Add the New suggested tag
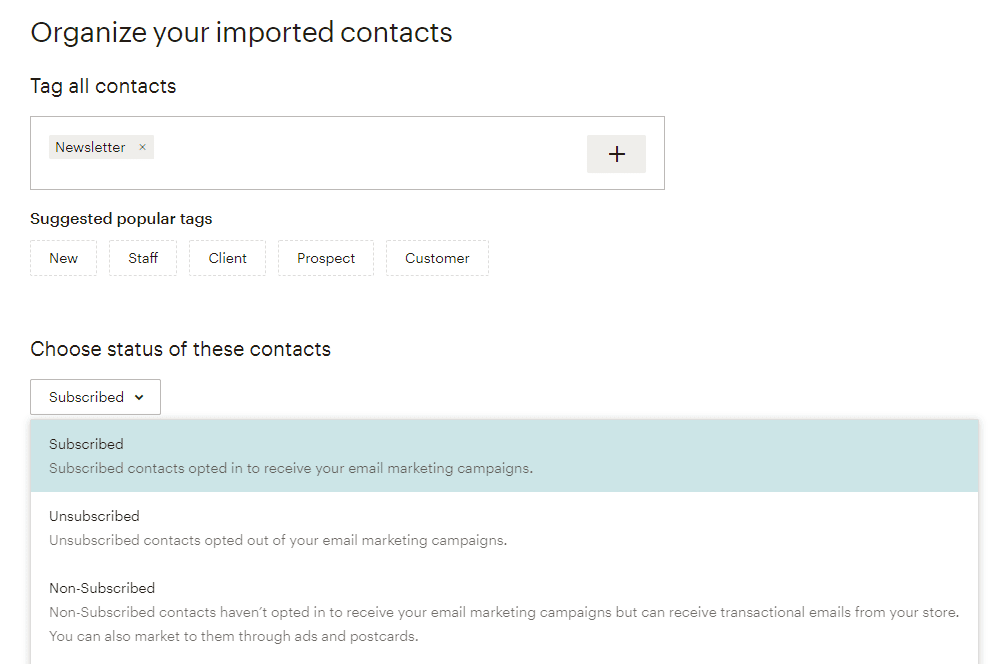 63,257
